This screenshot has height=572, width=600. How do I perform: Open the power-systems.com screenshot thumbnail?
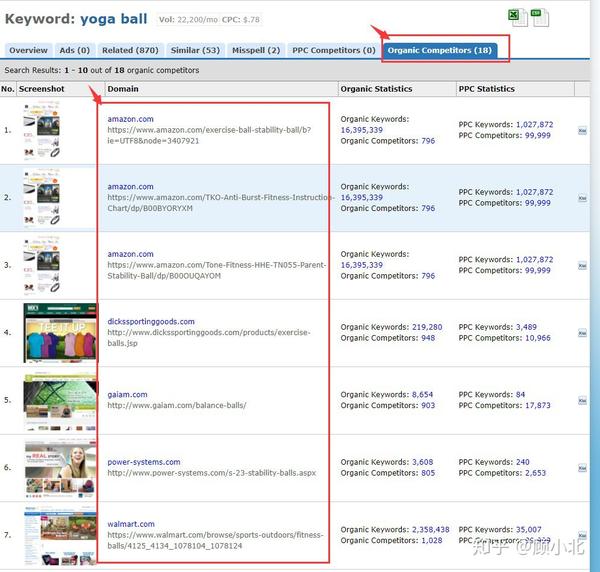coord(60,469)
